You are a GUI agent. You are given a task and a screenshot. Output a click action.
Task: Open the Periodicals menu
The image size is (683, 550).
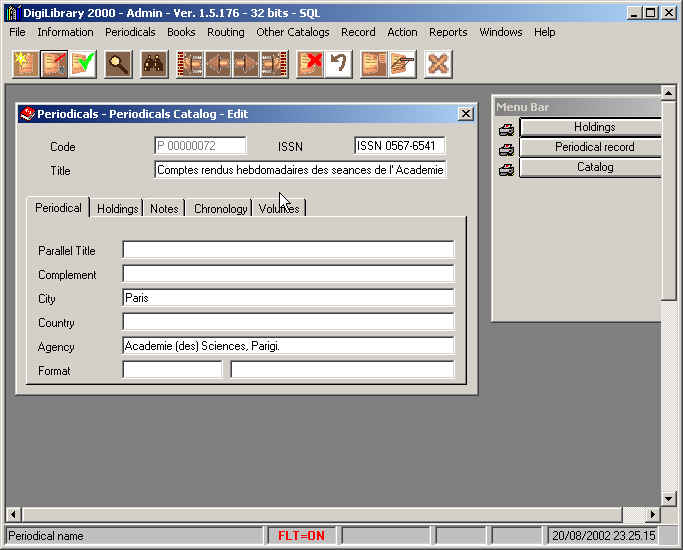click(130, 32)
